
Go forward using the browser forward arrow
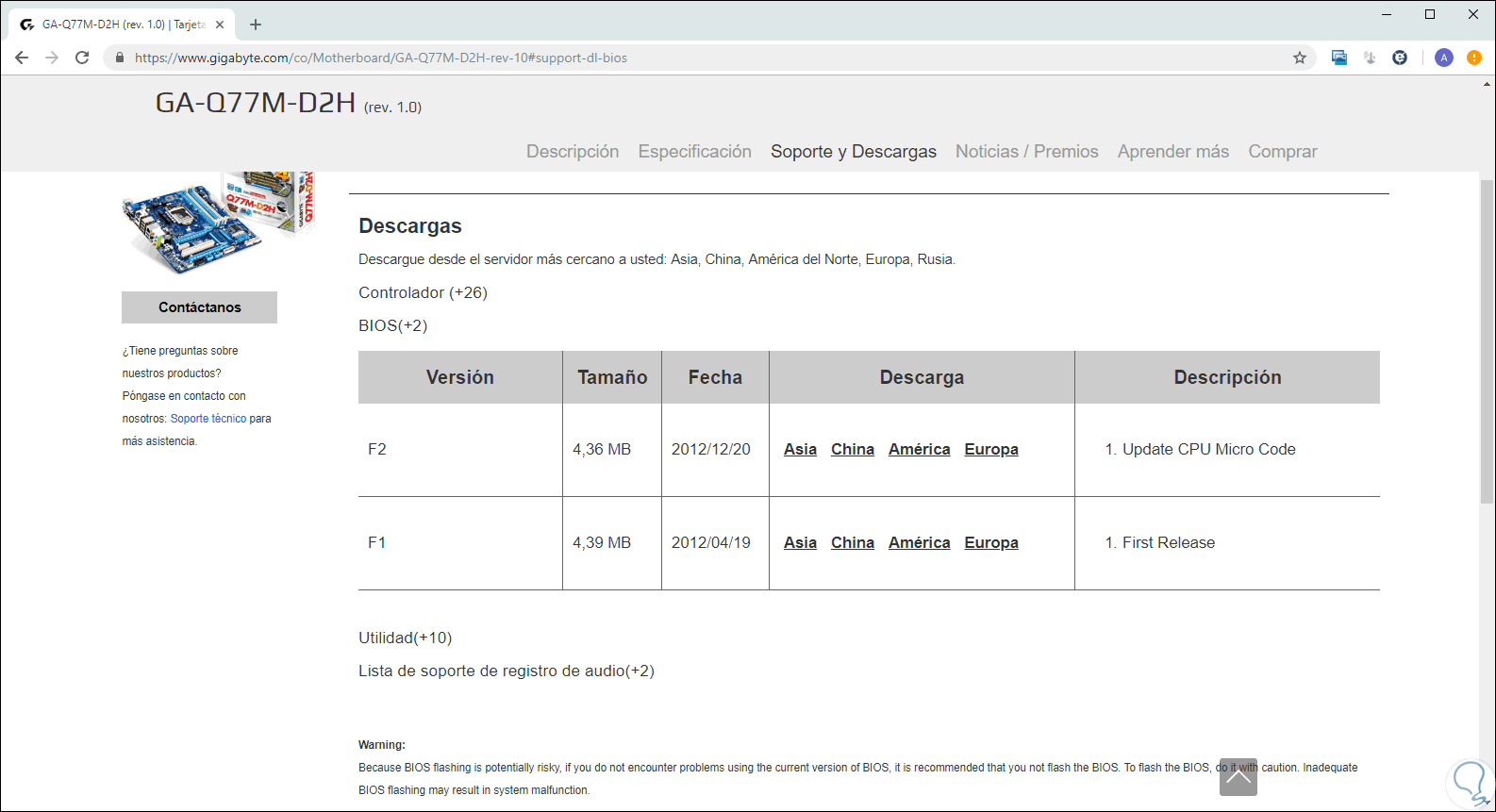point(52,58)
